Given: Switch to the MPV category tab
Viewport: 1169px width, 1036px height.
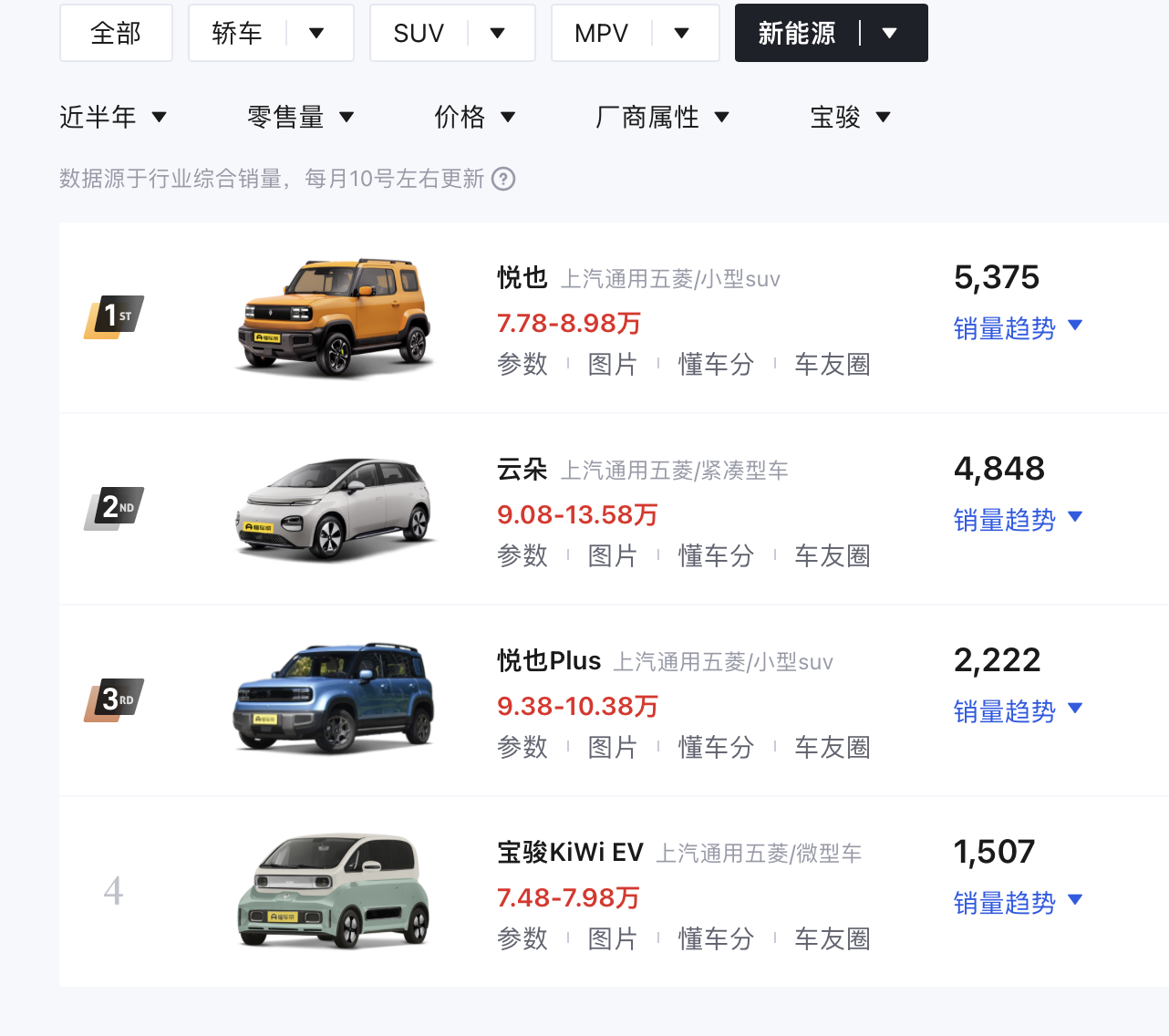Looking at the screenshot, I should click(x=602, y=33).
